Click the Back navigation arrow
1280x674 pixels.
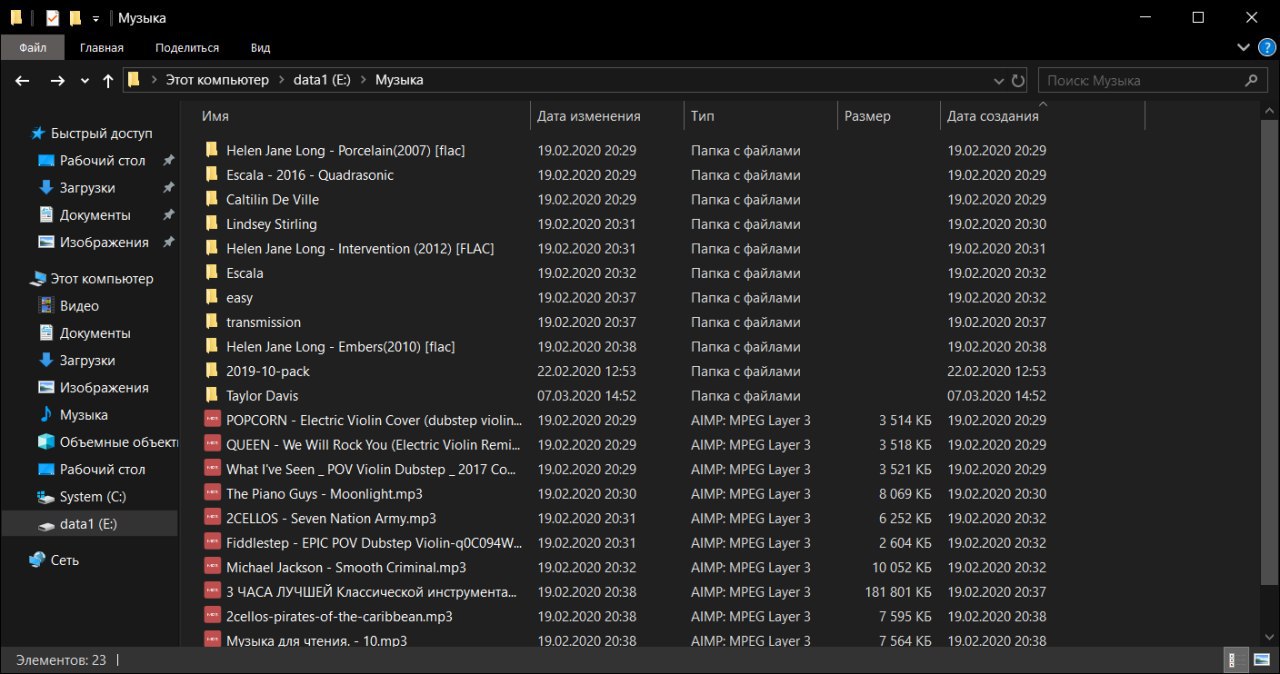22,81
